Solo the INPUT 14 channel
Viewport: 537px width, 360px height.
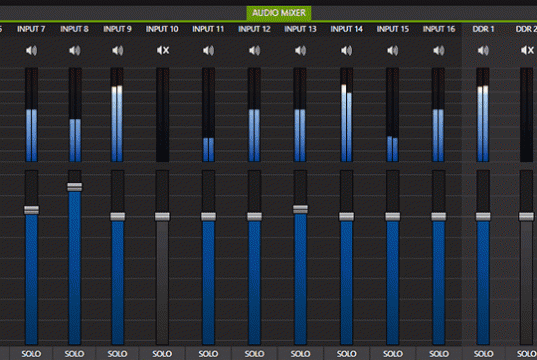pos(347,353)
